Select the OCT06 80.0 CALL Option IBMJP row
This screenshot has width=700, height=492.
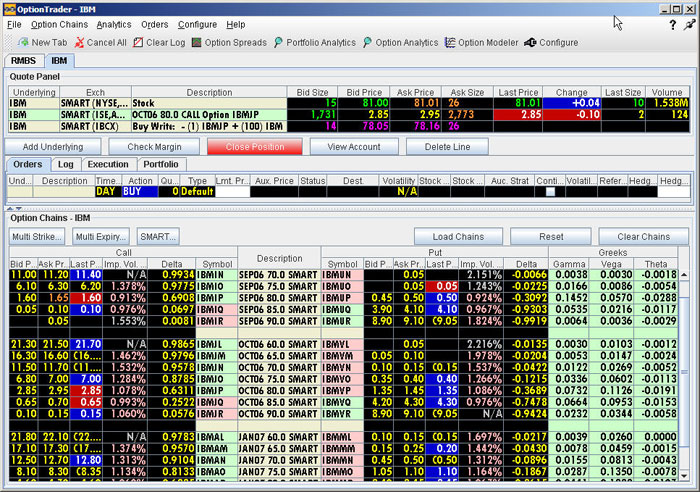coord(349,115)
